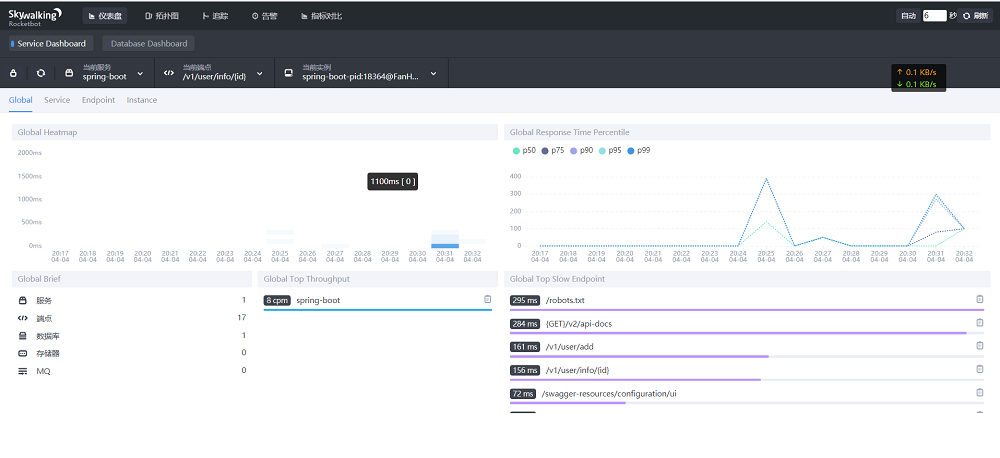This screenshot has height=458, width=1000.
Task: Open the 追踪 trace menu
Action: coord(215,16)
